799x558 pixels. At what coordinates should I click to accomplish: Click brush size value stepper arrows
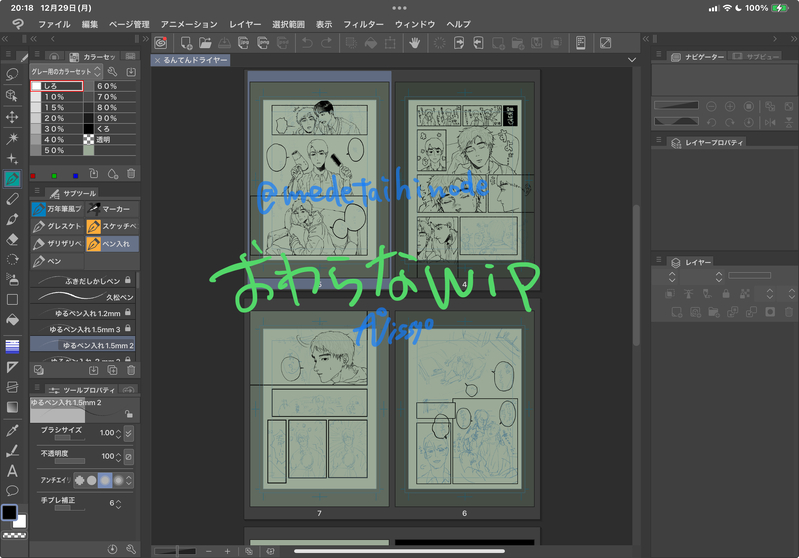pos(119,433)
